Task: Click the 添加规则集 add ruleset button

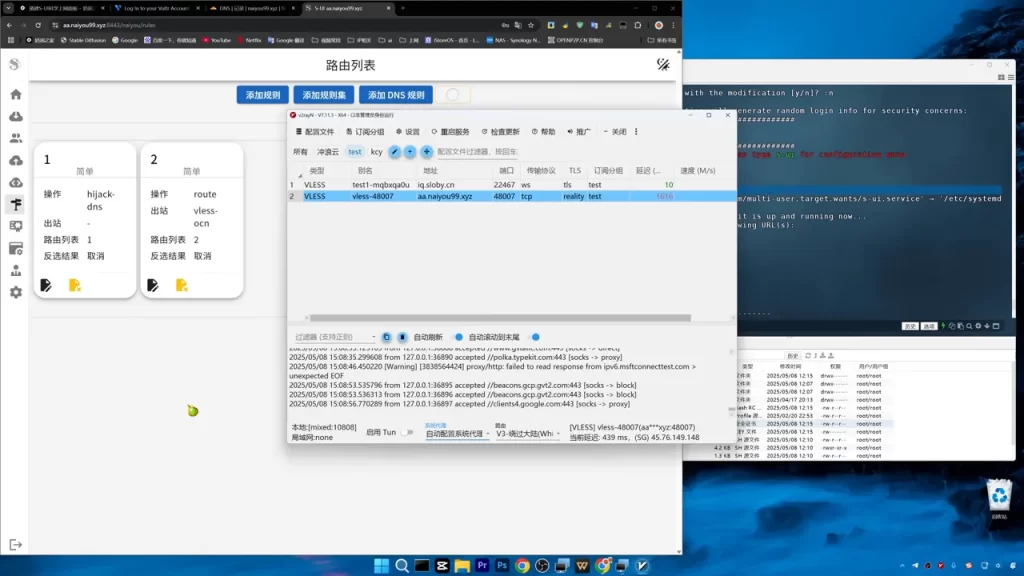Action: [324, 95]
